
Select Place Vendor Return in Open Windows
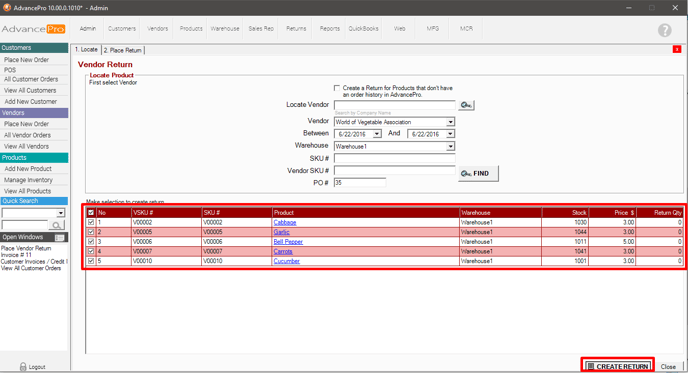tap(26, 248)
